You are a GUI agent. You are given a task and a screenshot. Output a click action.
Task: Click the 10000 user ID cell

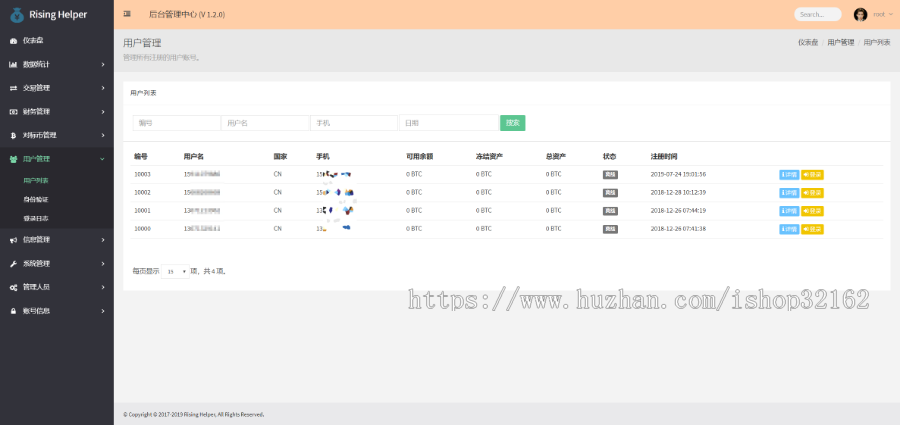click(x=142, y=229)
